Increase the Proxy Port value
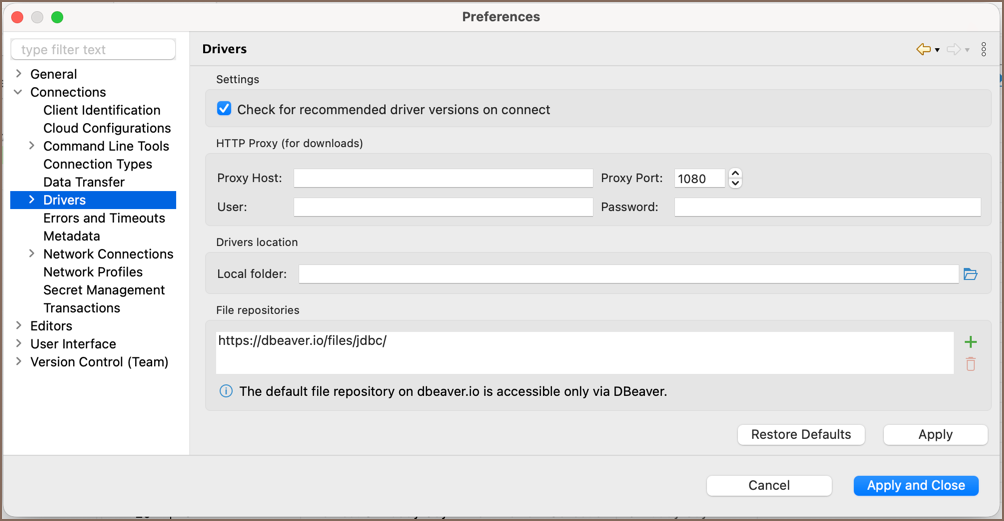This screenshot has height=521, width=1004. (736, 173)
